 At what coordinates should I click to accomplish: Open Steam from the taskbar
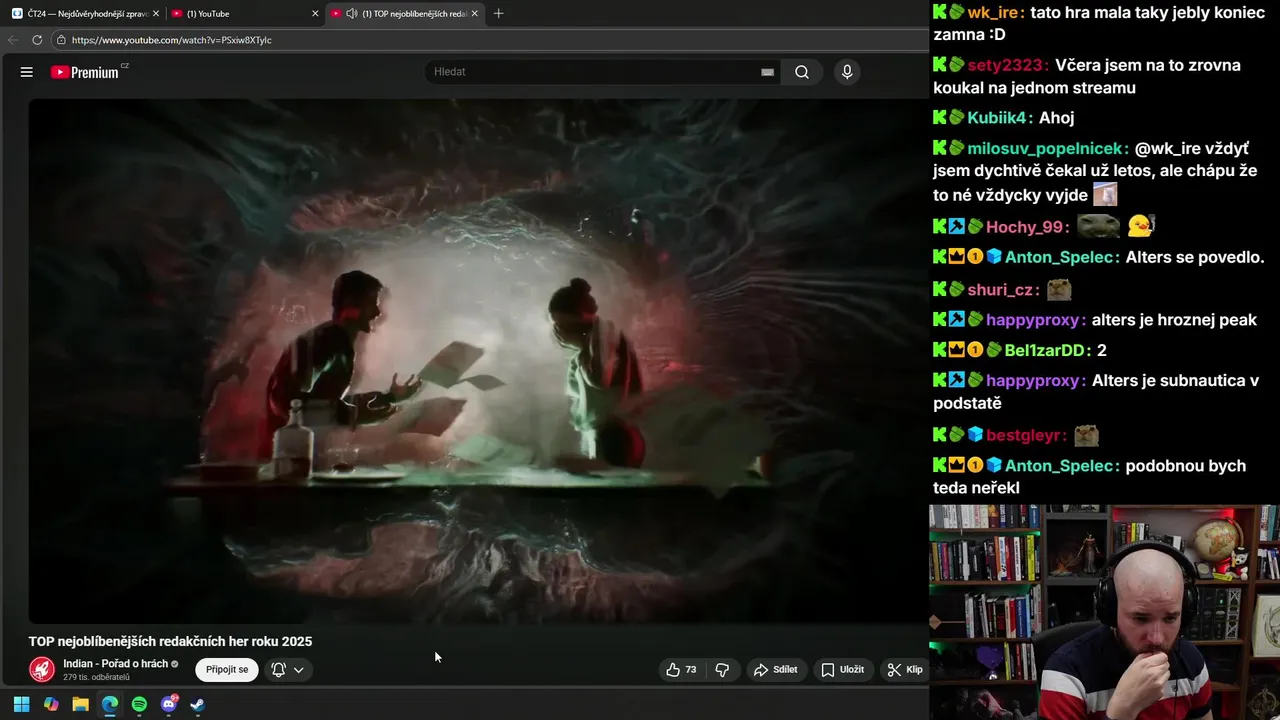(198, 704)
